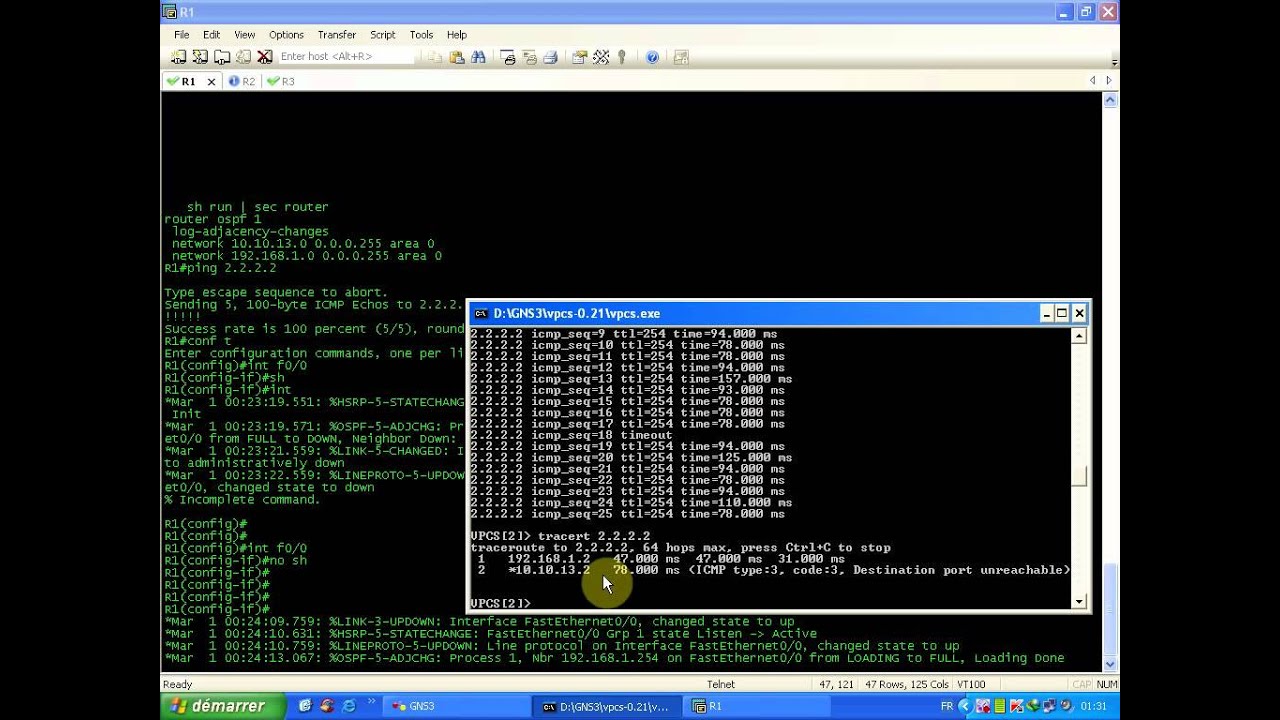Expand quick launch overflow chevron
This screenshot has width=1280, height=720.
click(x=372, y=703)
